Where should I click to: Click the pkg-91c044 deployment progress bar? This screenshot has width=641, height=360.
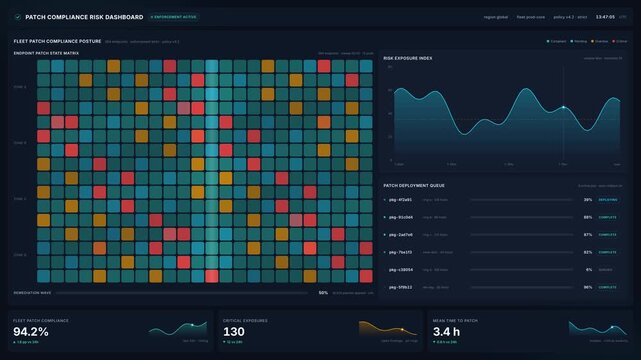pos(521,217)
